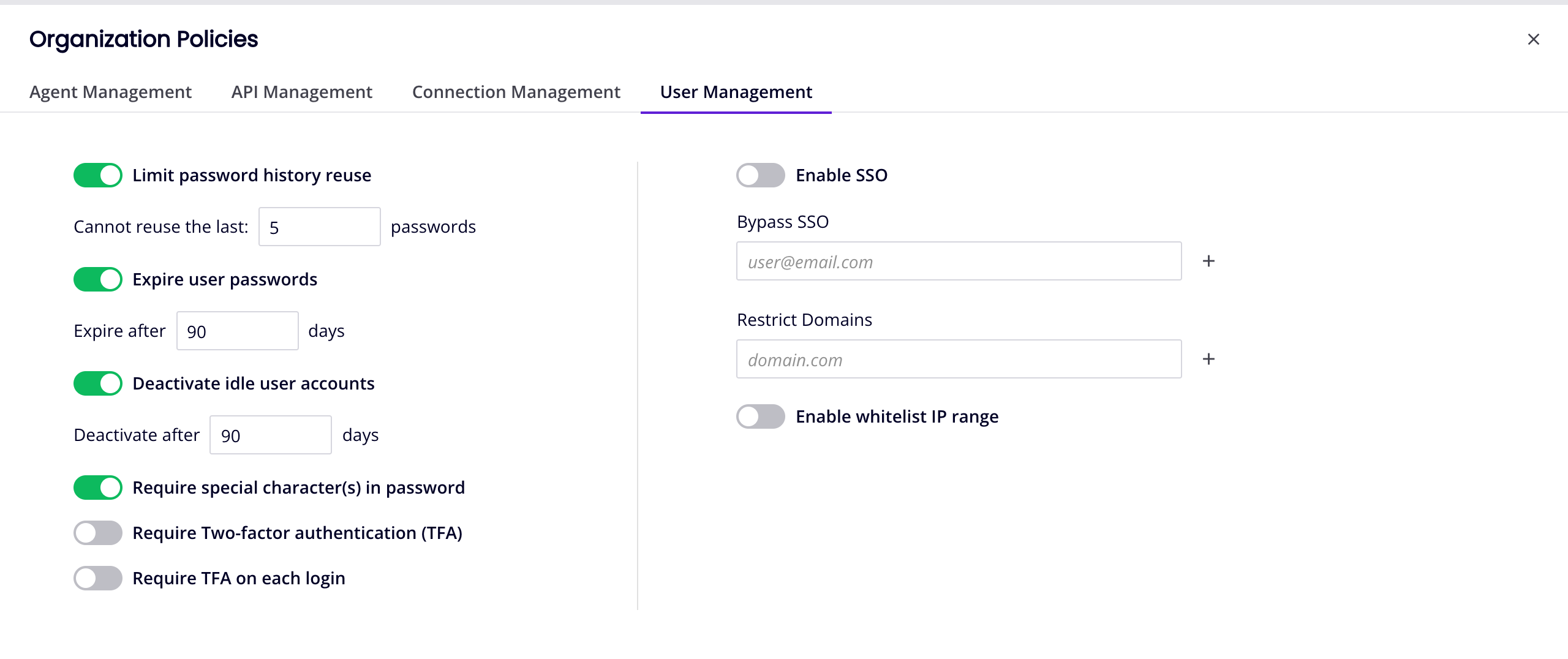Click the Bypass SSO label
Screen dimensions: 1568x659
[x=783, y=222]
